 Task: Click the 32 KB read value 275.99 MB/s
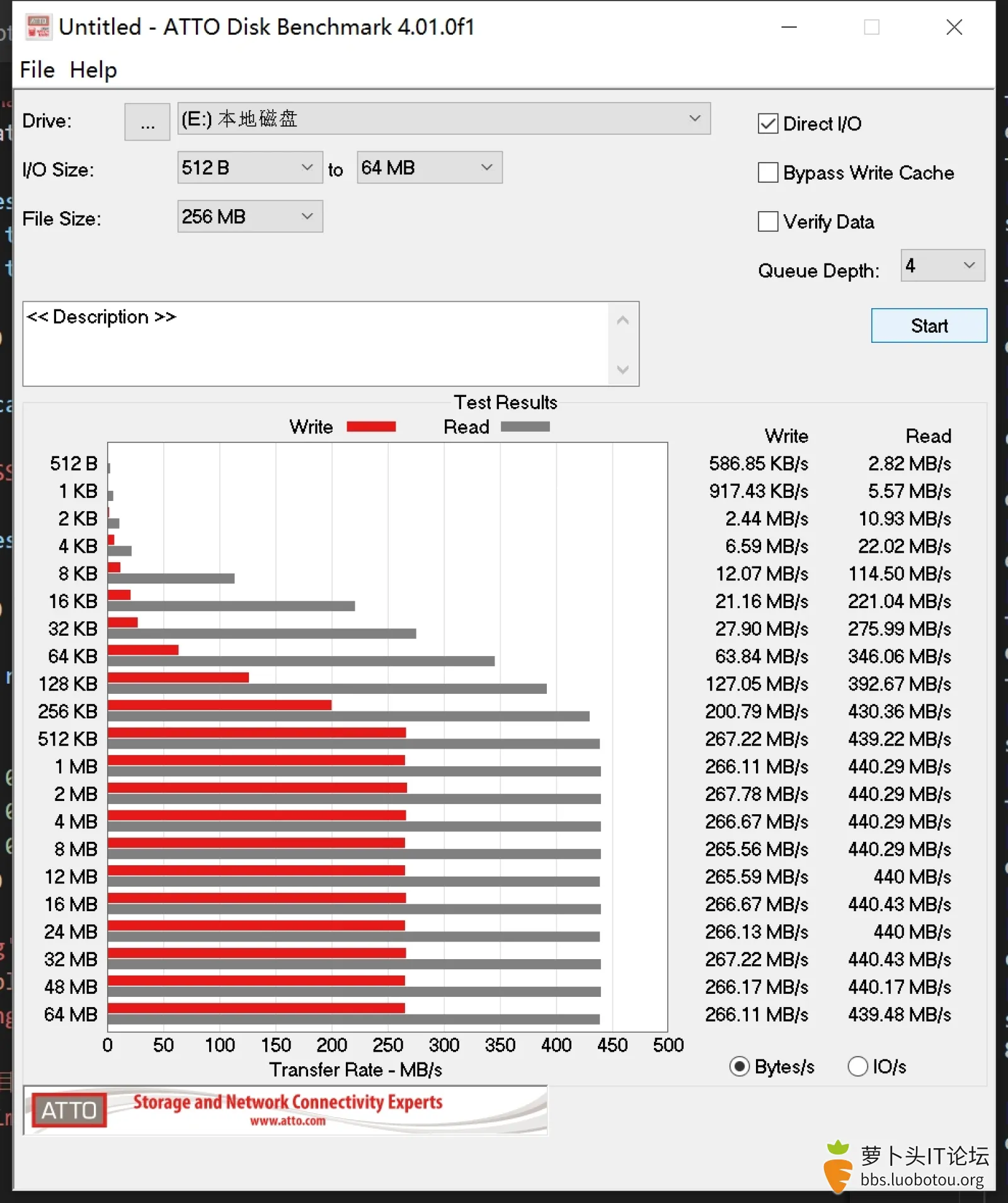(900, 629)
